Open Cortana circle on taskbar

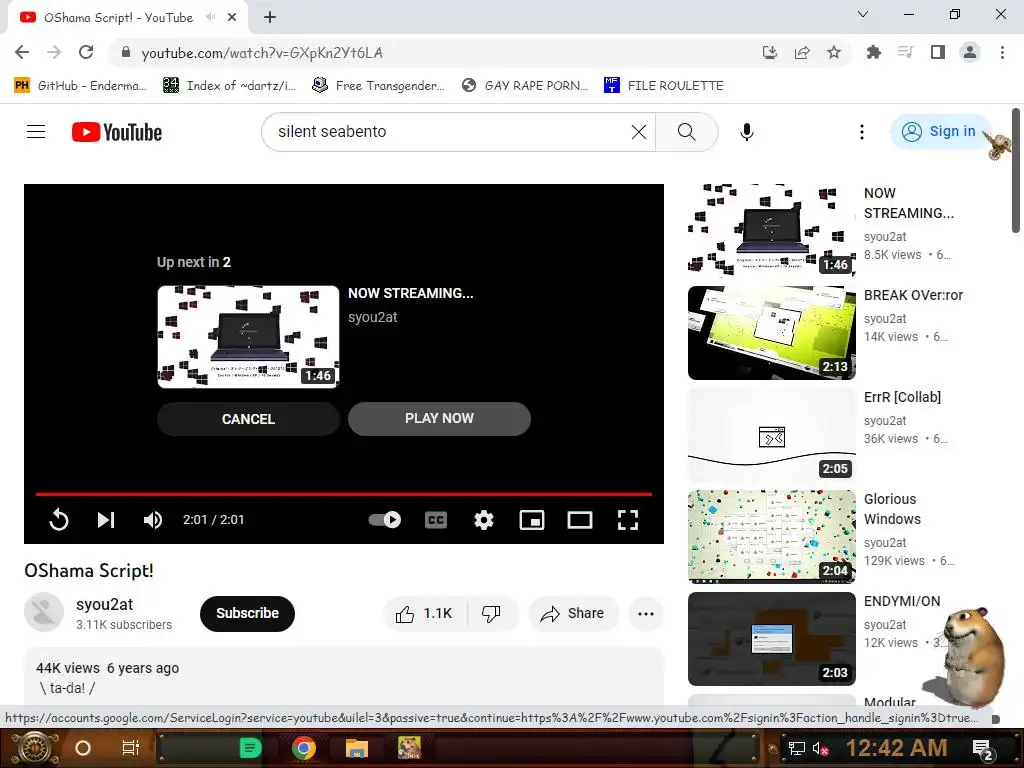(x=83, y=748)
